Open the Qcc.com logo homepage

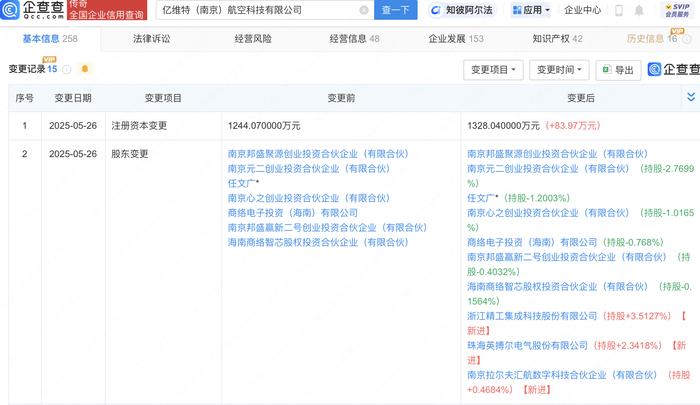pyautogui.click(x=33, y=9)
